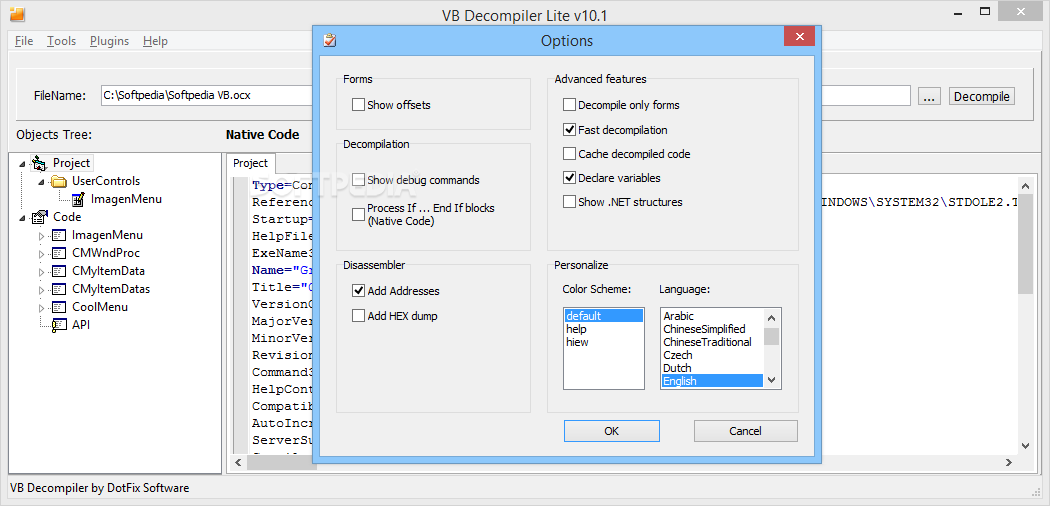The width and height of the screenshot is (1050, 506).
Task: Toggle Show debug commands checkbox
Action: (x=358, y=179)
